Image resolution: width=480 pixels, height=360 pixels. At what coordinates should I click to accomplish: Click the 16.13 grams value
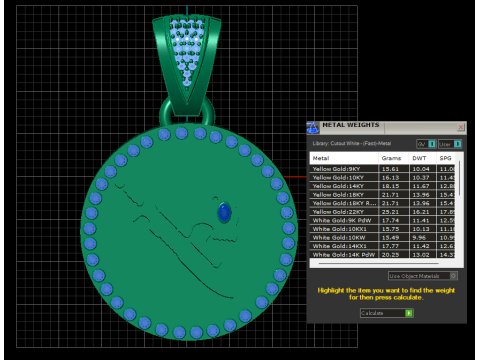(x=390, y=178)
